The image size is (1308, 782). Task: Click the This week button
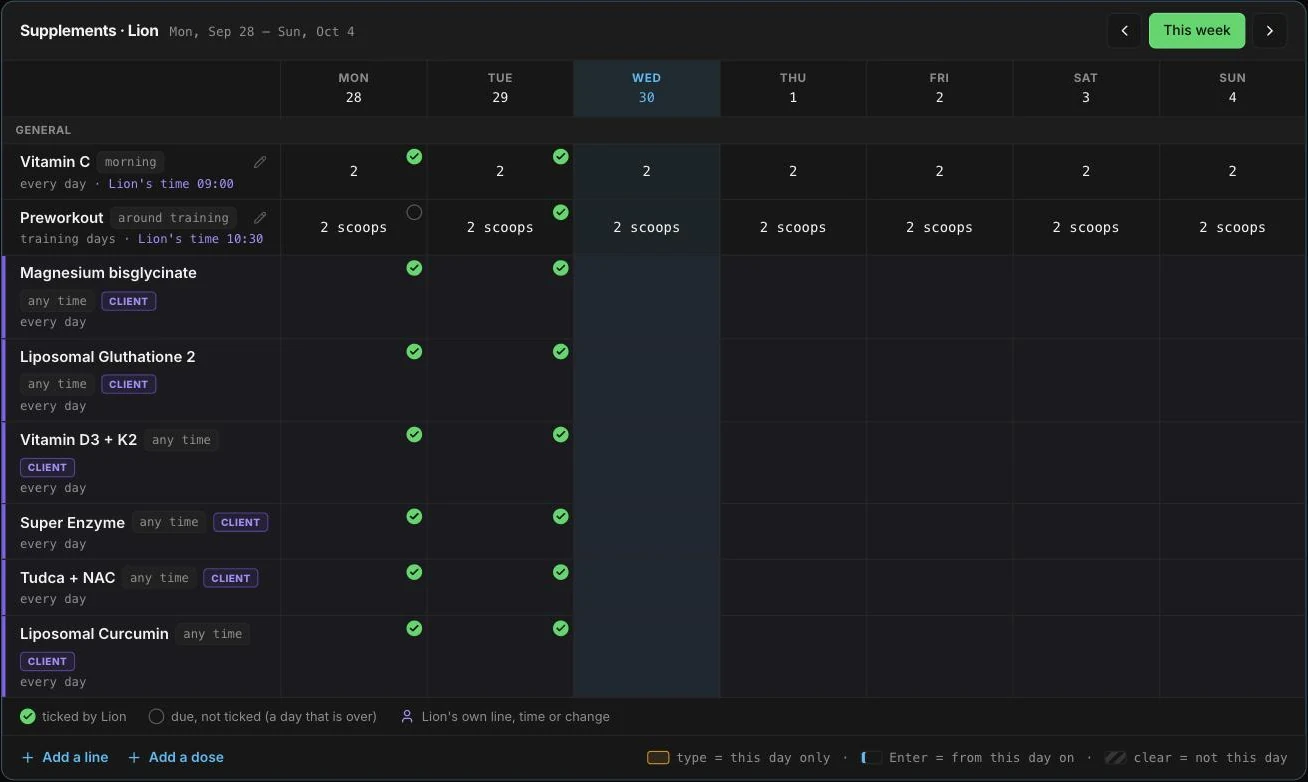(1197, 31)
